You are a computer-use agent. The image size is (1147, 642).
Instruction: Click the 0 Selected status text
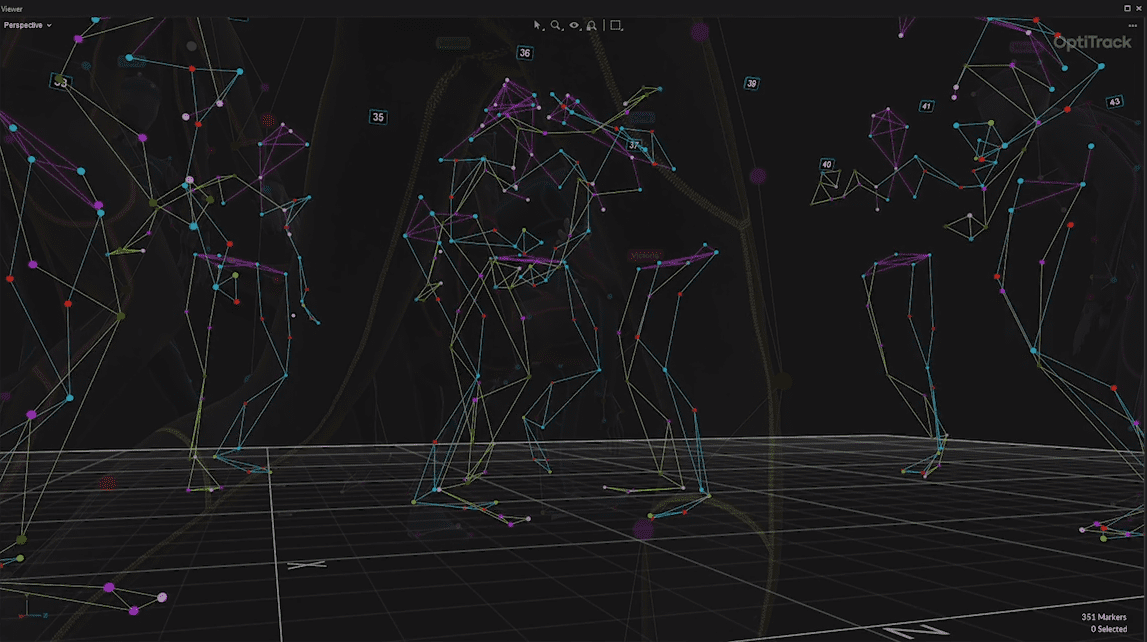[x=1108, y=629]
